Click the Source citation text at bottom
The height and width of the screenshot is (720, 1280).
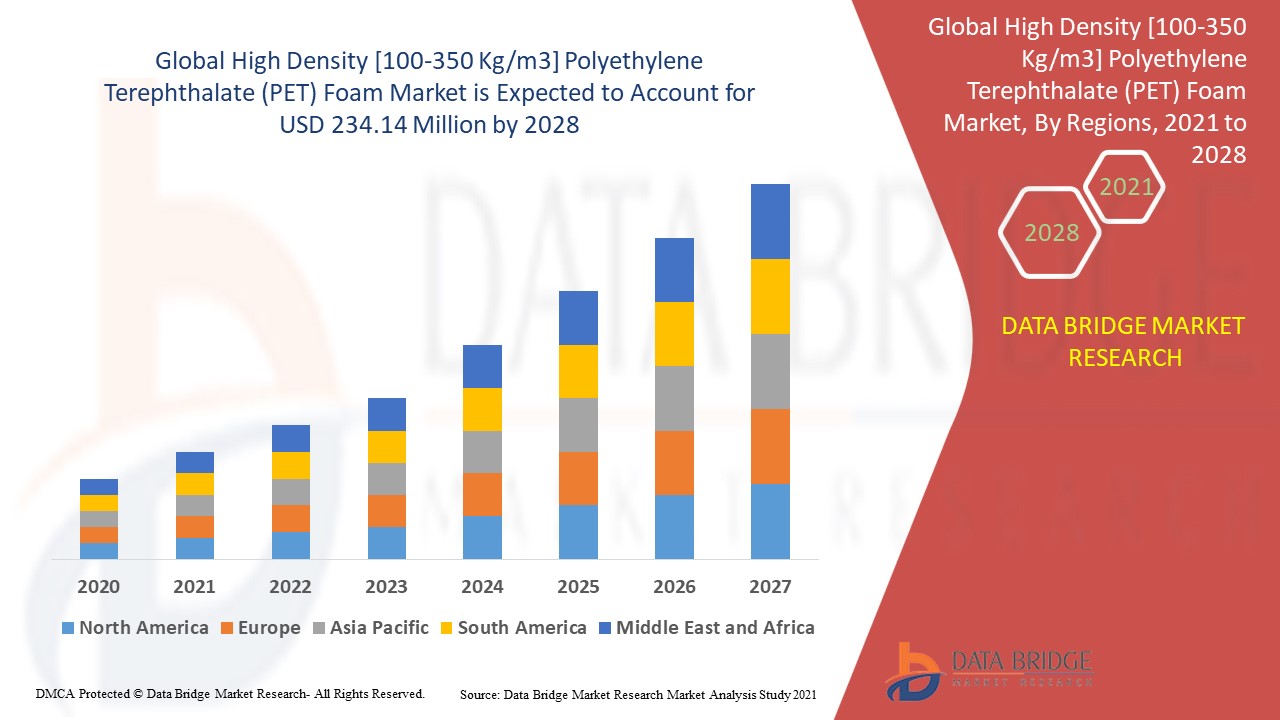pos(637,693)
